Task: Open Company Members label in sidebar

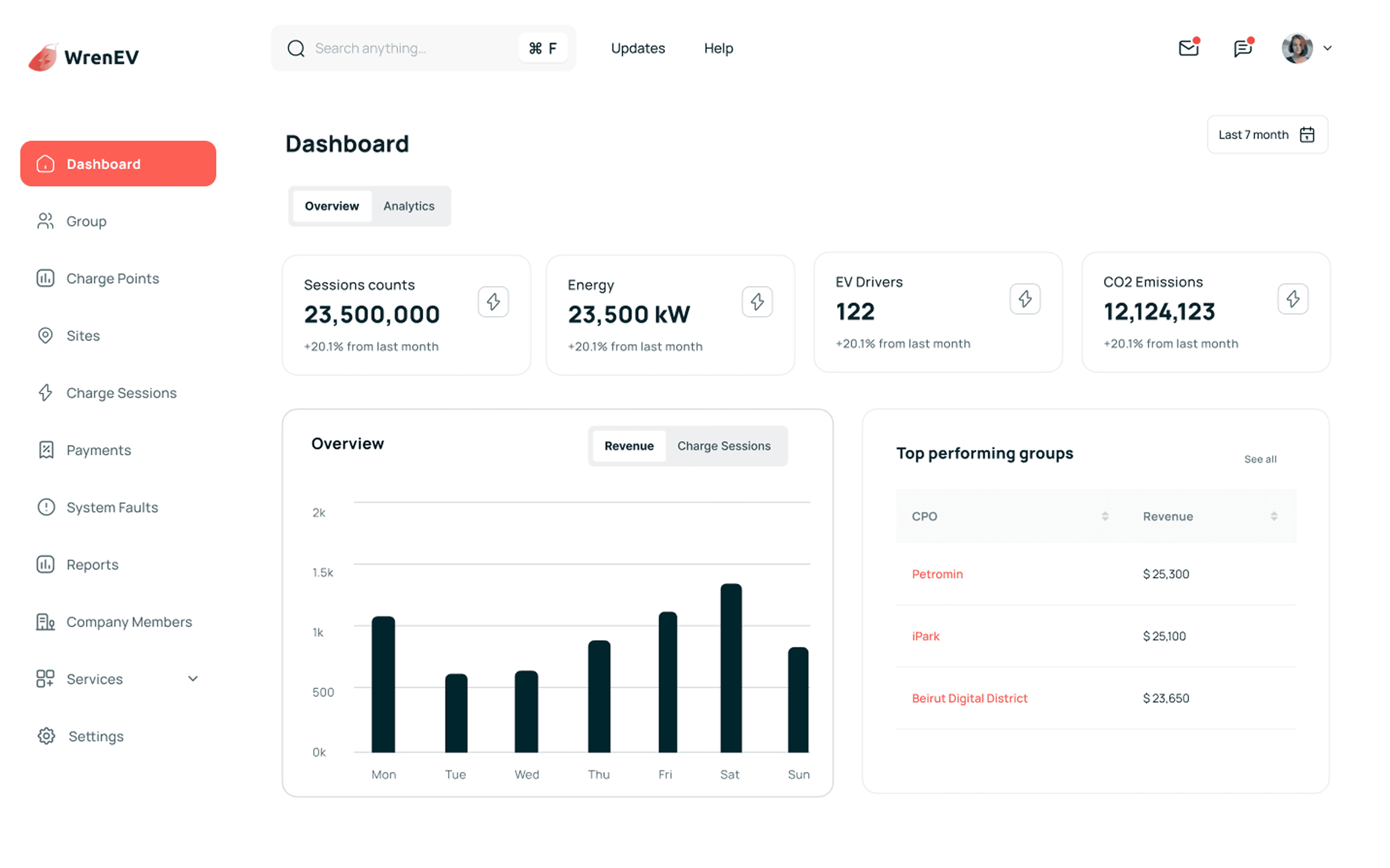Action: pos(129,621)
